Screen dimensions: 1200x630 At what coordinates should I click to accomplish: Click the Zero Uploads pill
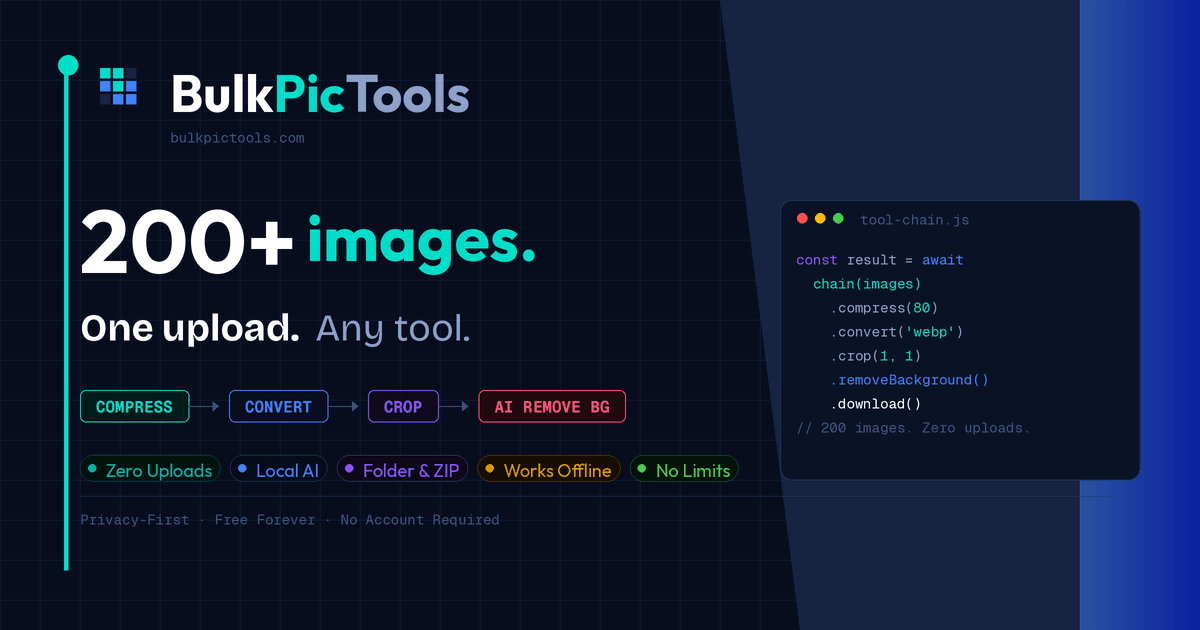[150, 470]
